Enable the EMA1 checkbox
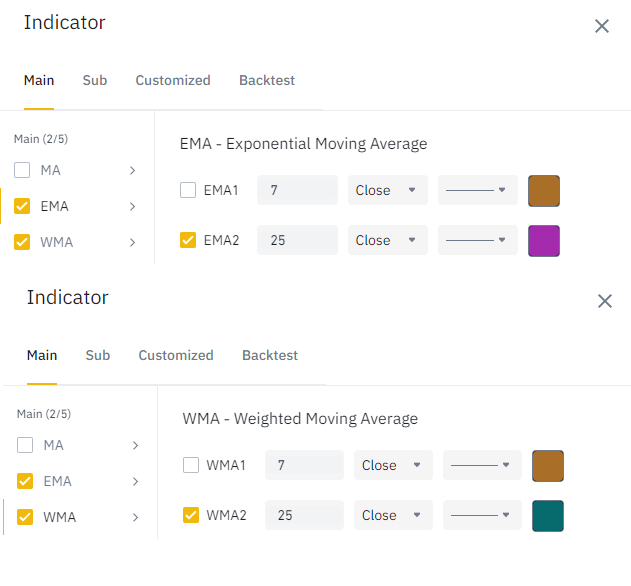The width and height of the screenshot is (631, 586). tap(188, 190)
